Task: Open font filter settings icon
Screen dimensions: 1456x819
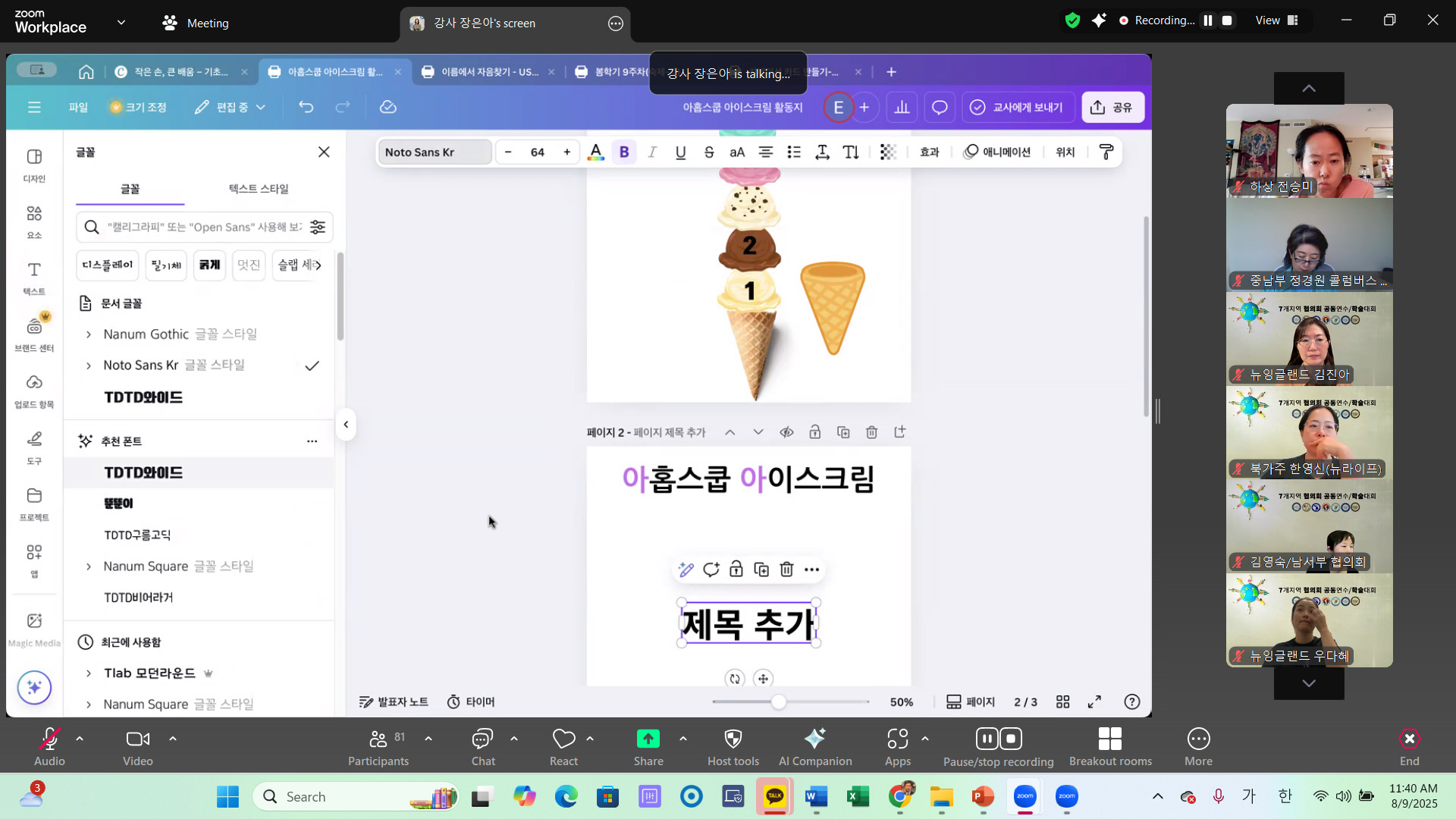Action: [x=318, y=227]
